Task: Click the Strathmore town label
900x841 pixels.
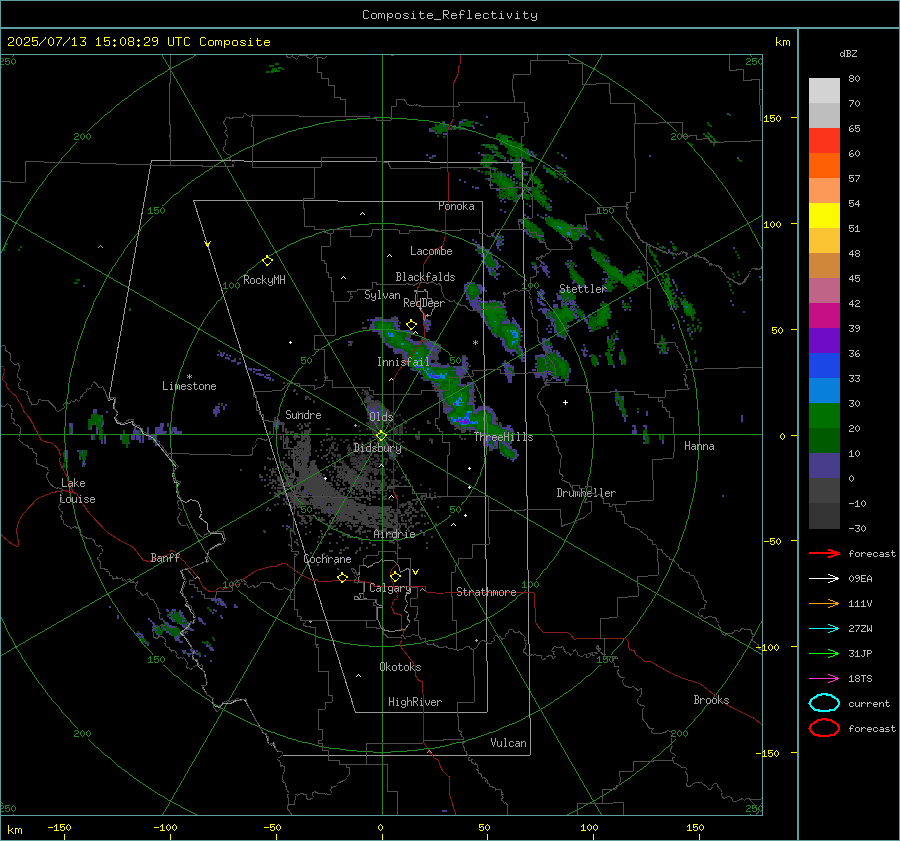Action: click(x=486, y=592)
